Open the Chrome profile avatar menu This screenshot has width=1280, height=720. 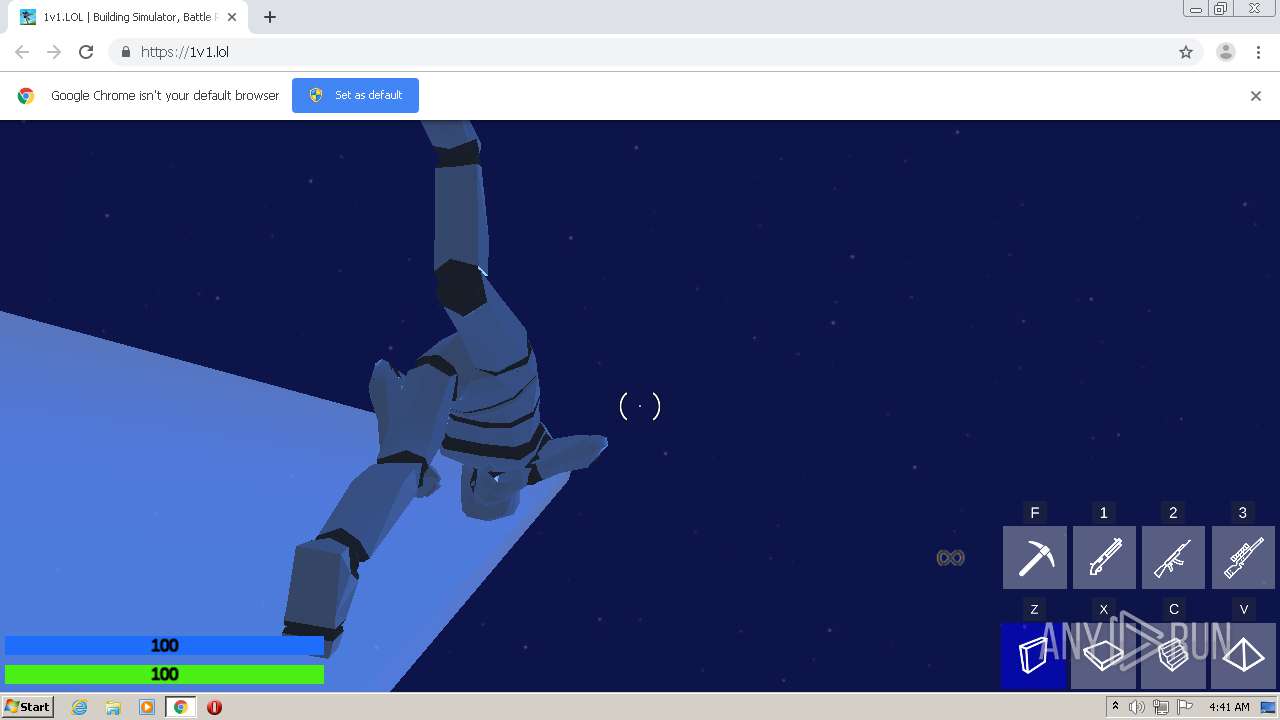click(1226, 52)
